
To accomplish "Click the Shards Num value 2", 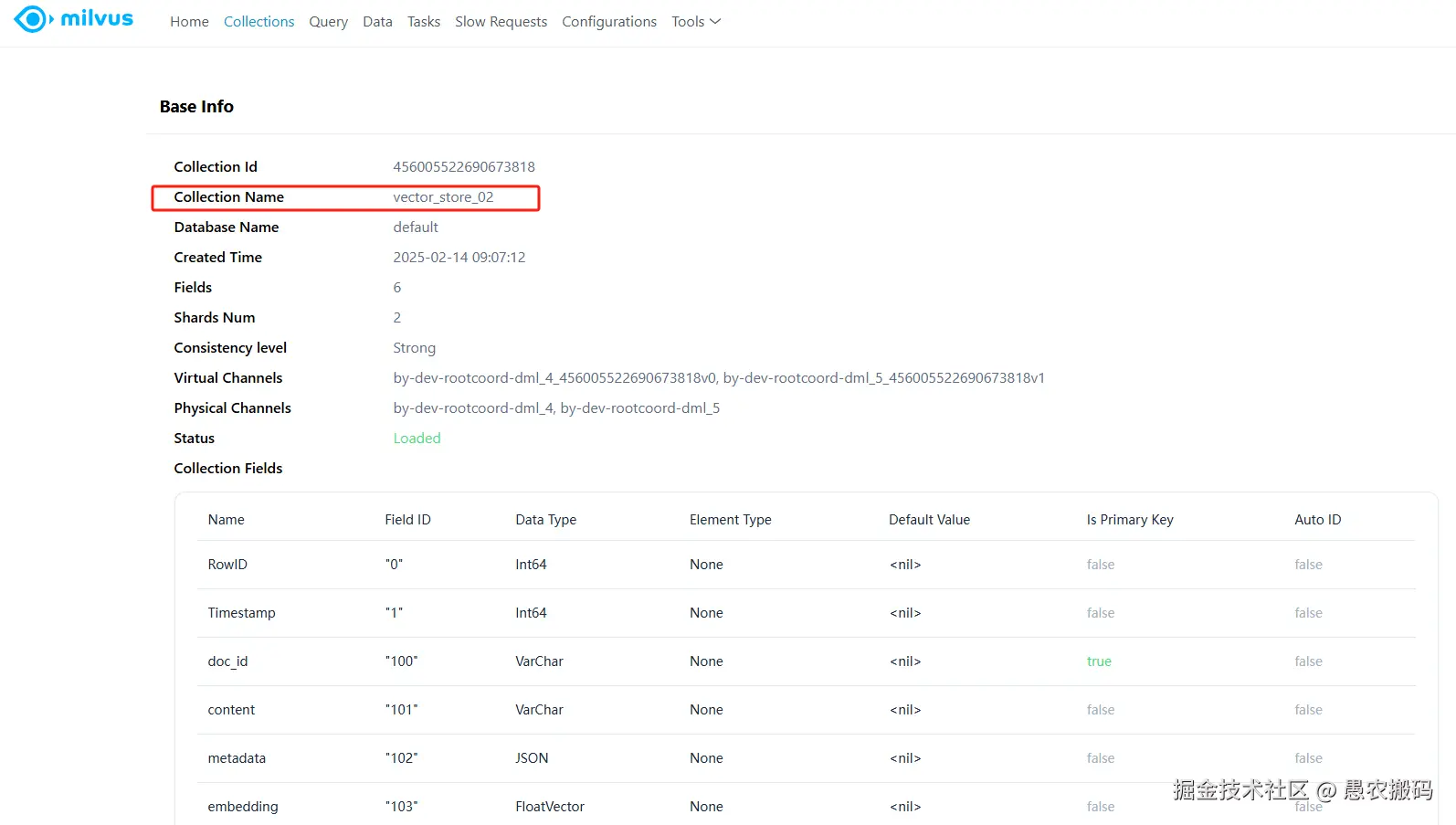I will click(397, 317).
